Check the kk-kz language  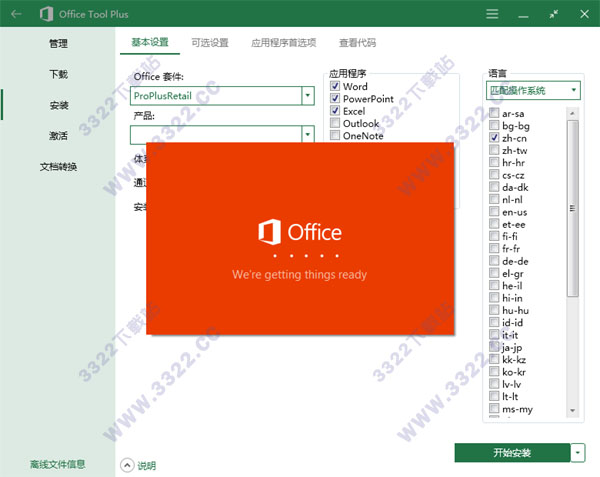click(494, 359)
